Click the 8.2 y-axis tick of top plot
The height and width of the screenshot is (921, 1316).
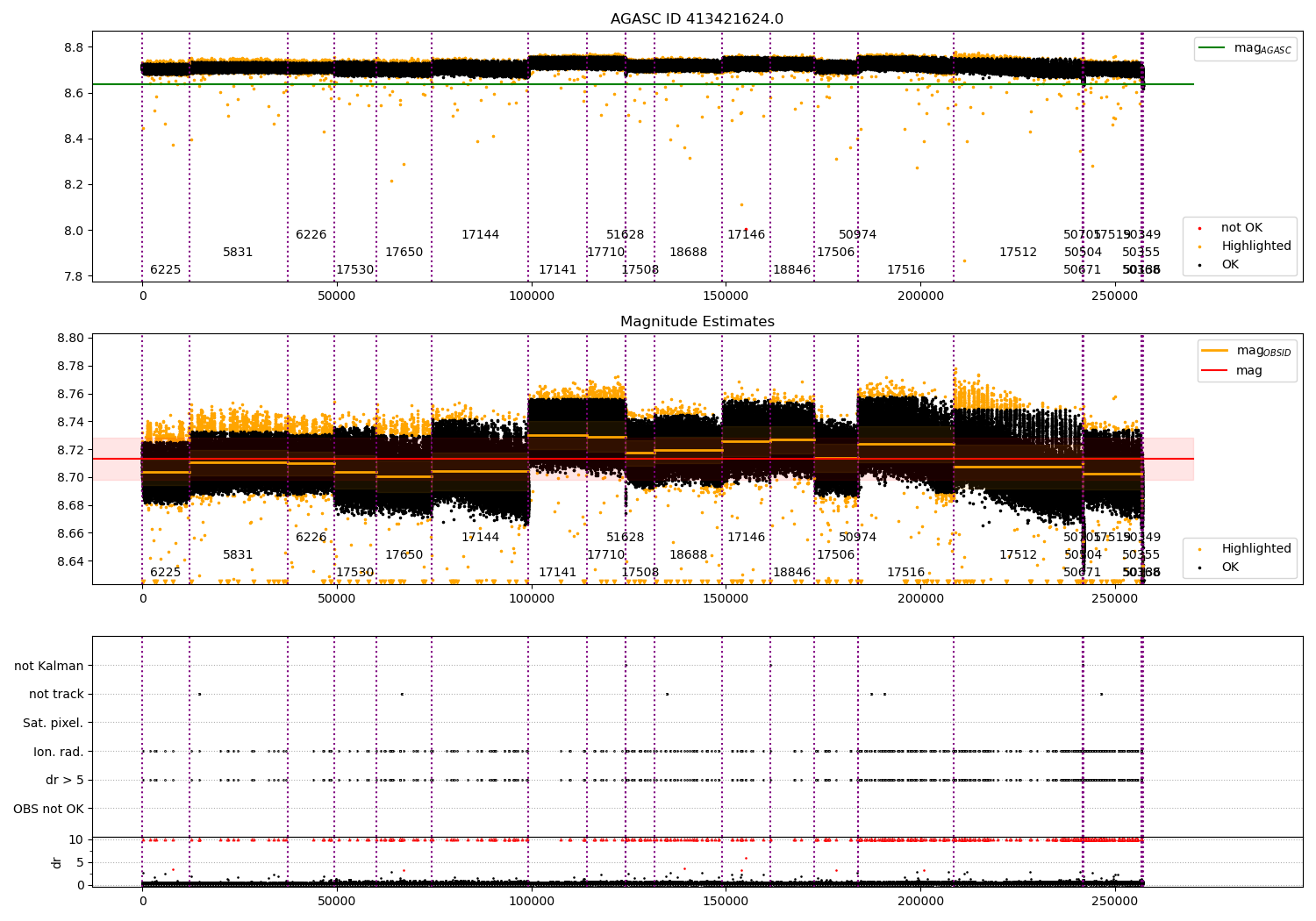[x=74, y=185]
